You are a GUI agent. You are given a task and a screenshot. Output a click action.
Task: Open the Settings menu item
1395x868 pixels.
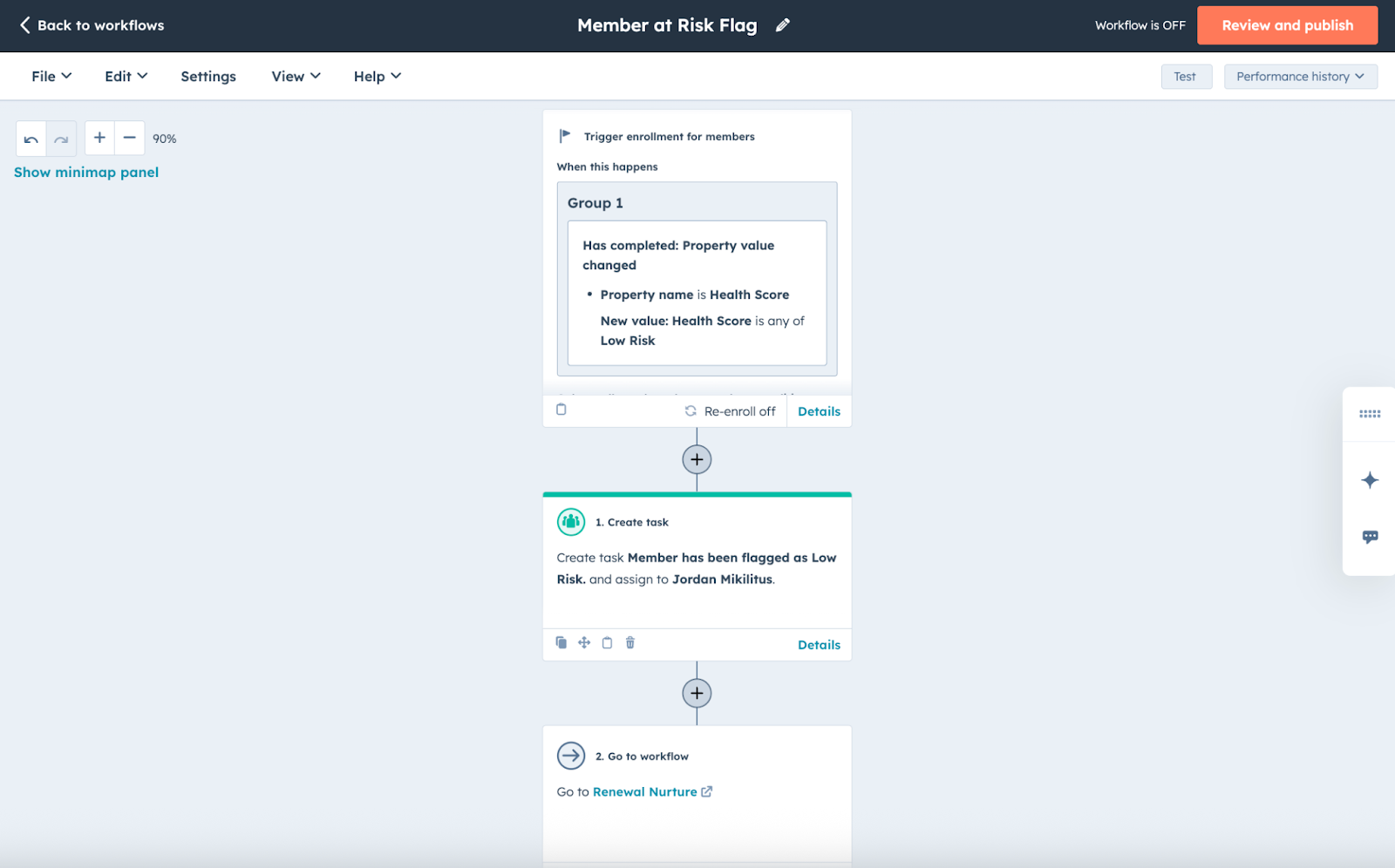[208, 77]
